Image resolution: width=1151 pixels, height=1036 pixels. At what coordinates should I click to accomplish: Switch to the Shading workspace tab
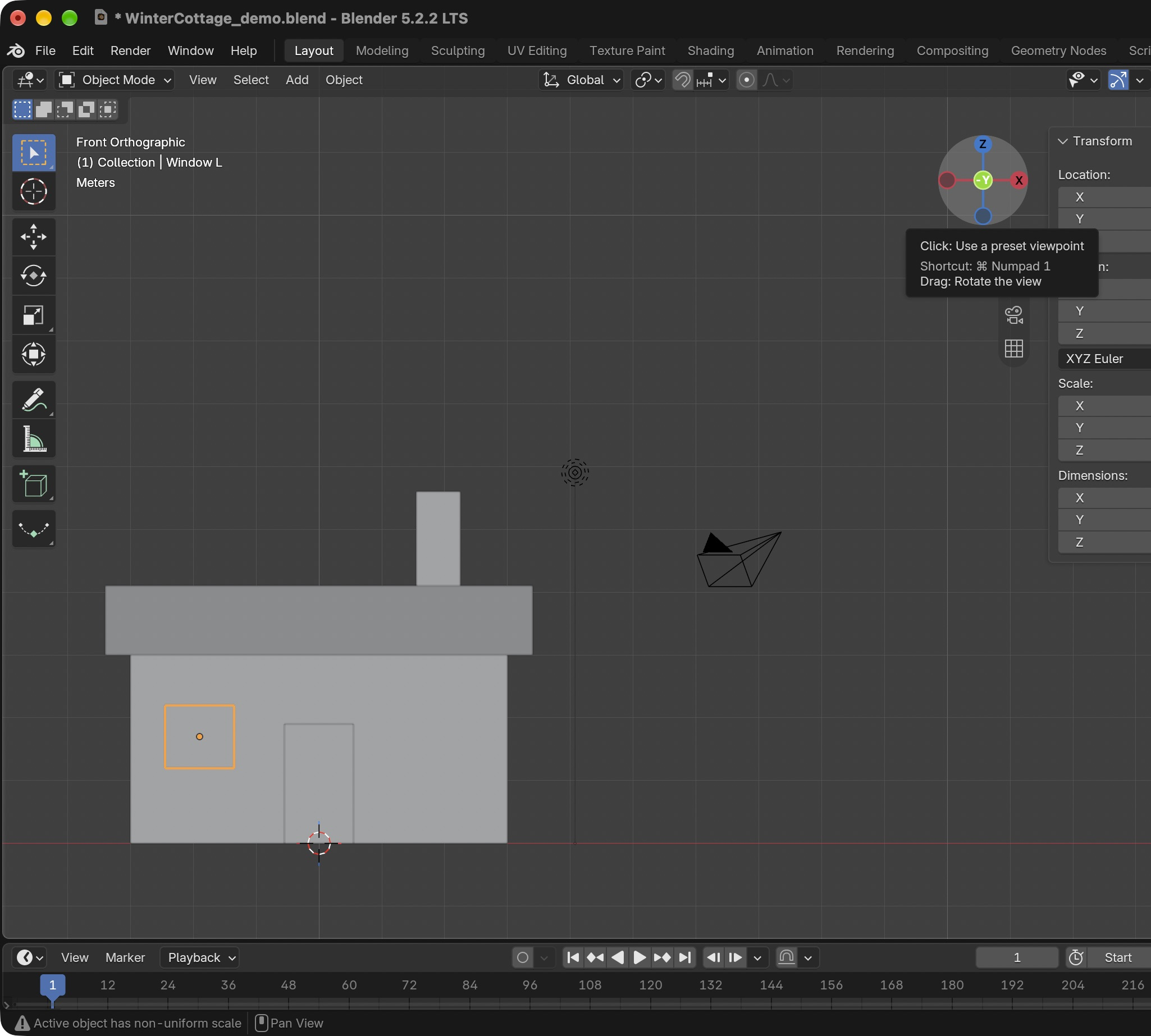point(710,51)
